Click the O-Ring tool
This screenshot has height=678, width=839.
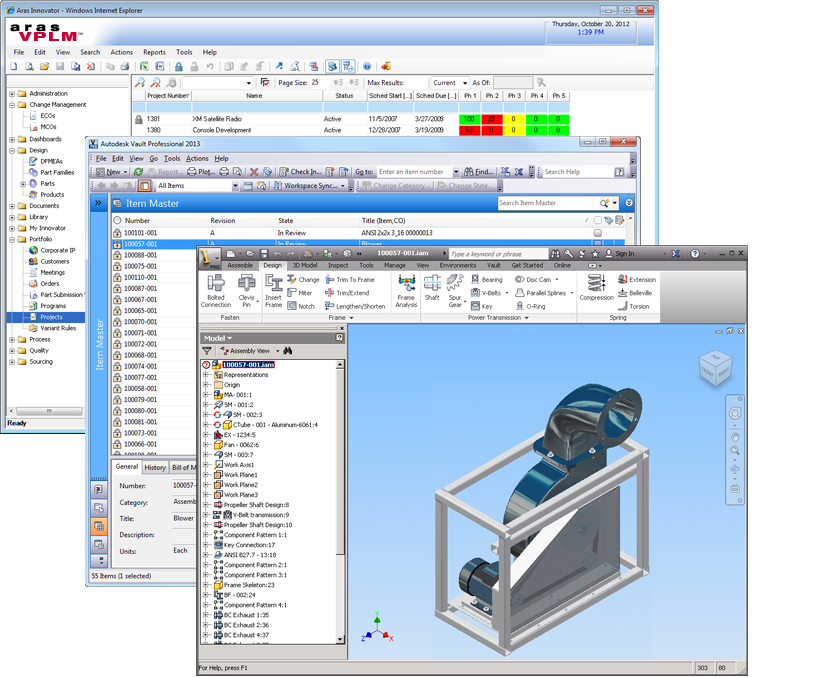click(x=530, y=306)
